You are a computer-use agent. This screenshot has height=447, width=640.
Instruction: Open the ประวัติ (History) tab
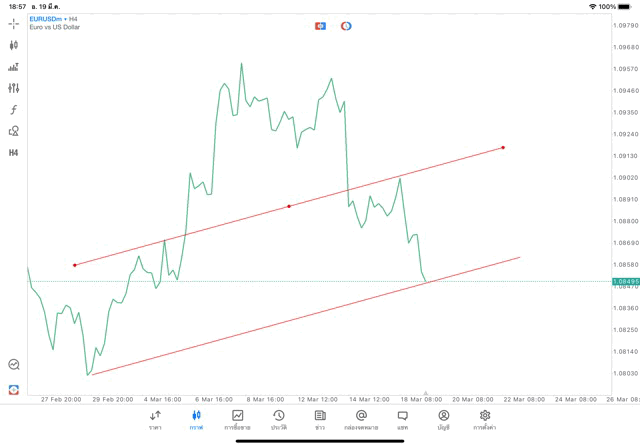click(278, 419)
